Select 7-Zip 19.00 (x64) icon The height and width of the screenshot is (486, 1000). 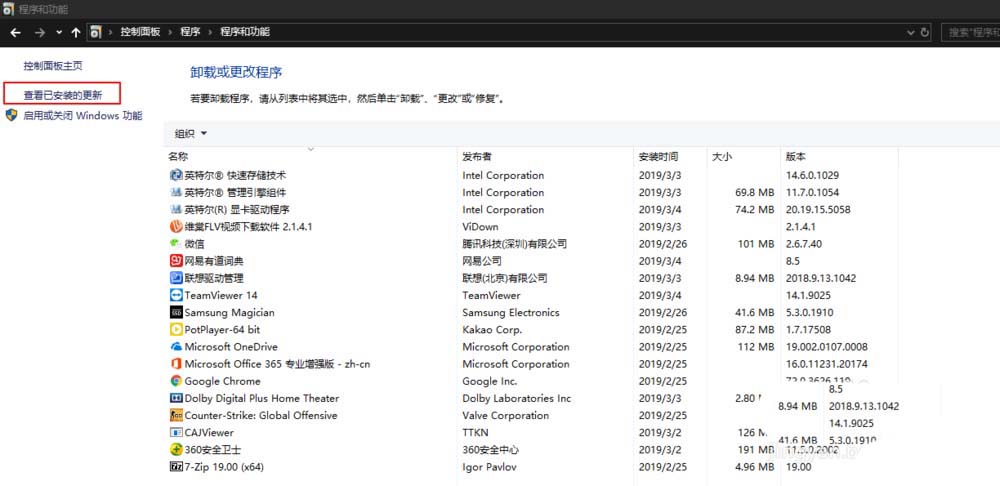click(176, 467)
